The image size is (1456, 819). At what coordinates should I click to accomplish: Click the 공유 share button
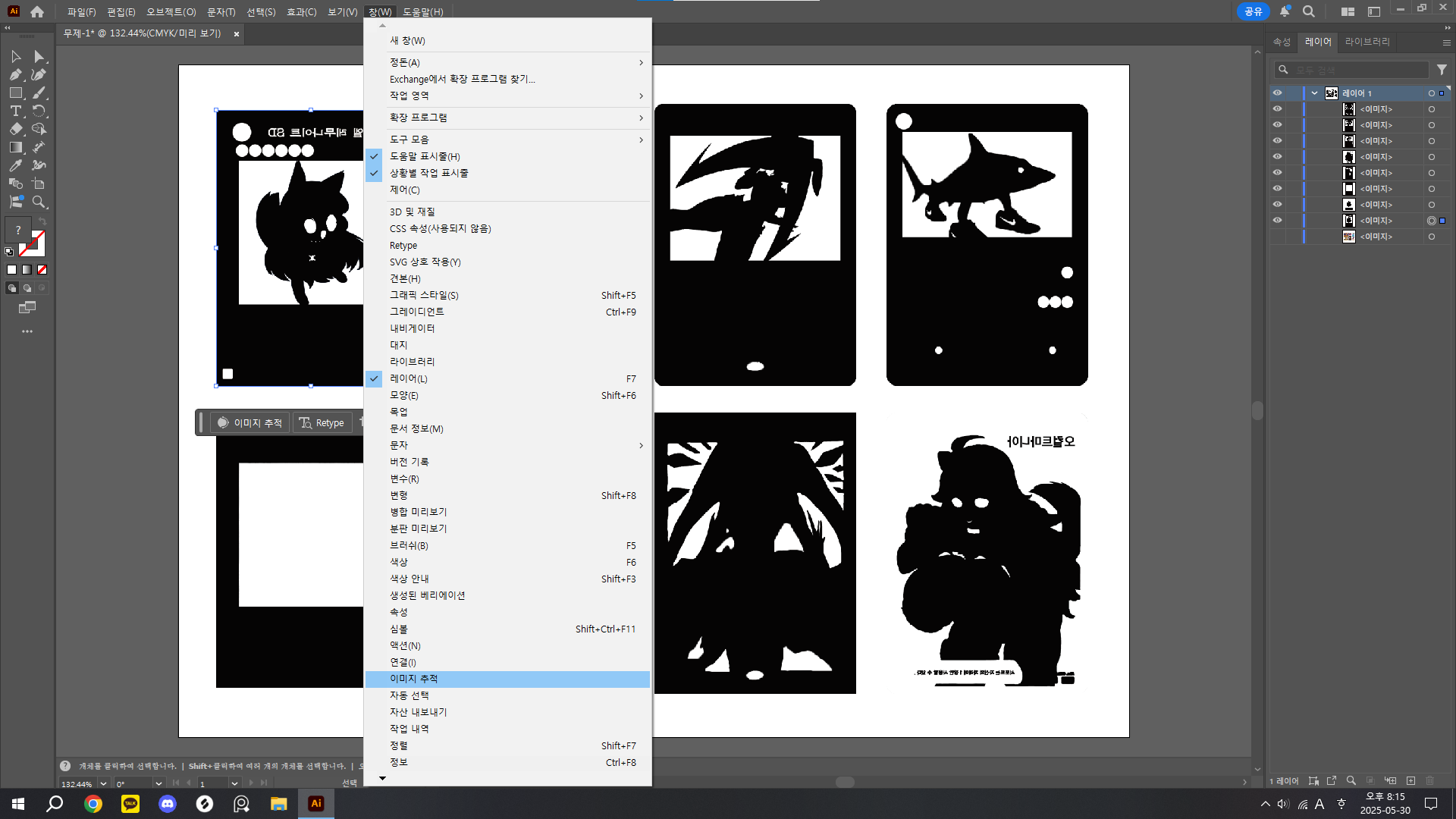(1253, 11)
